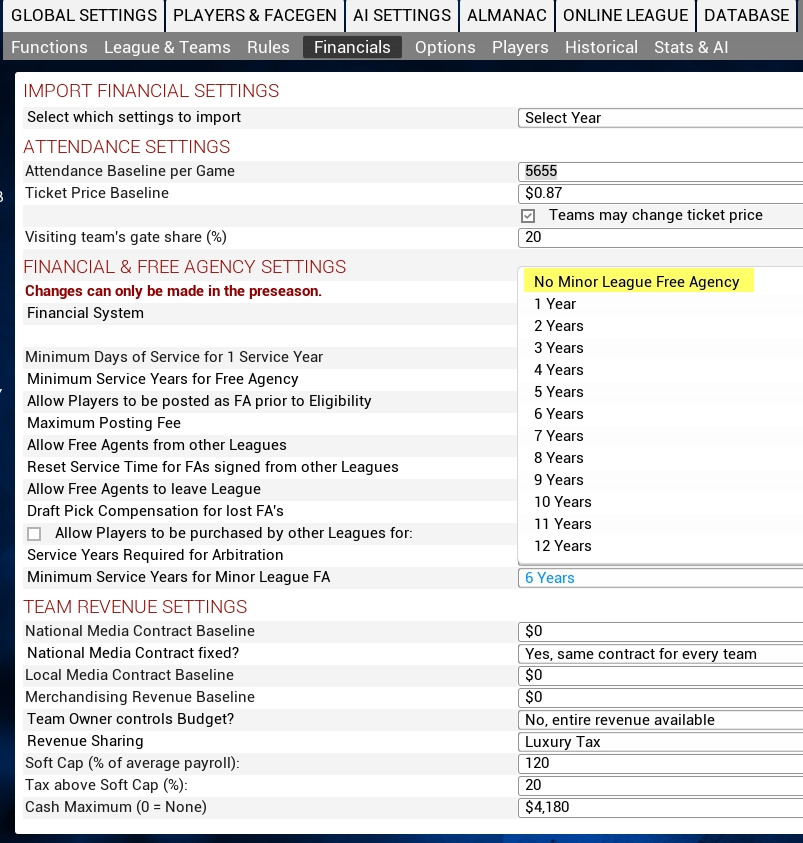Viewport: 803px width, 843px height.
Task: Enable Allow Players to be purchased checkbox
Action: coord(34,534)
